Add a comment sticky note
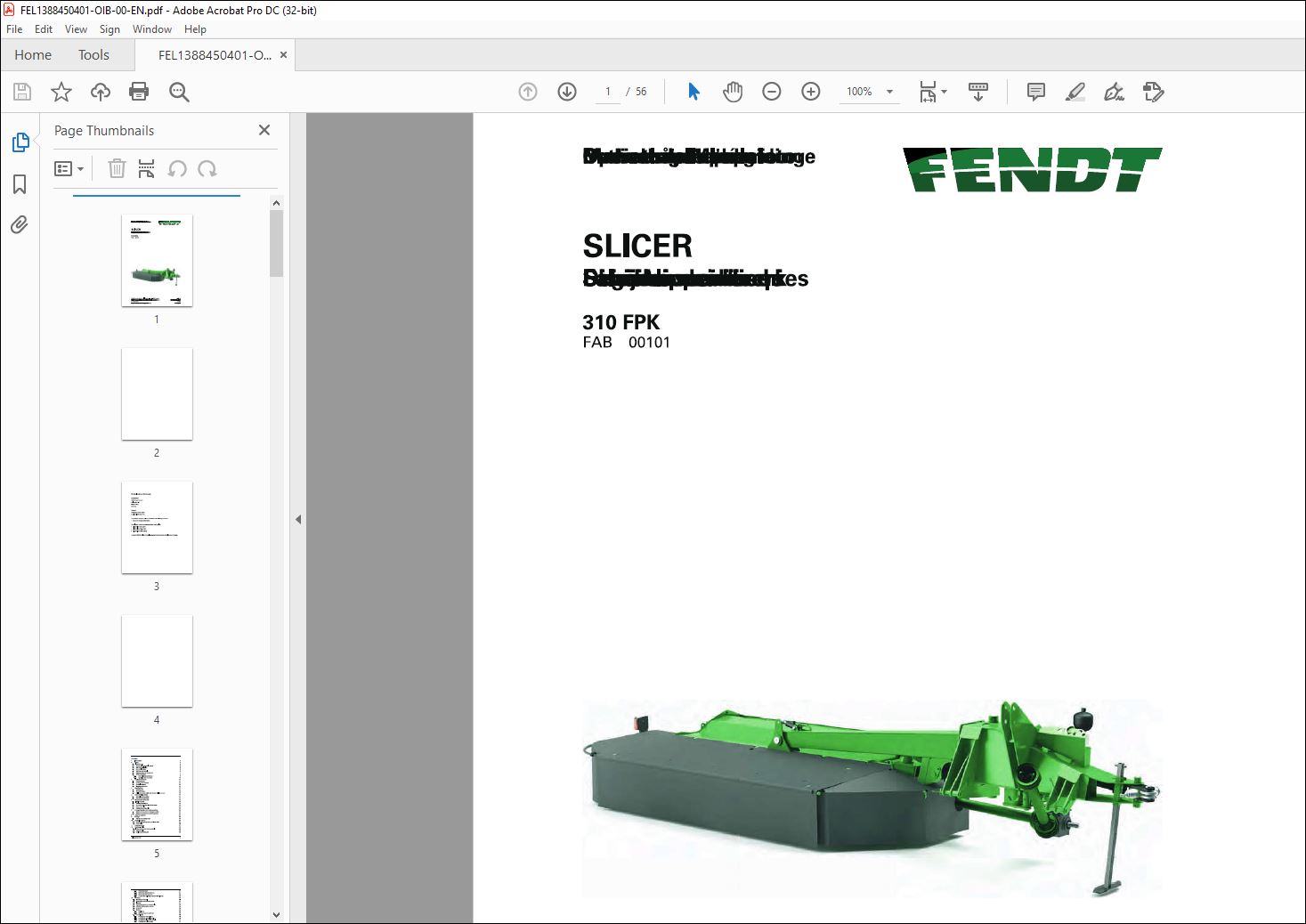The width and height of the screenshot is (1306, 924). click(1036, 92)
